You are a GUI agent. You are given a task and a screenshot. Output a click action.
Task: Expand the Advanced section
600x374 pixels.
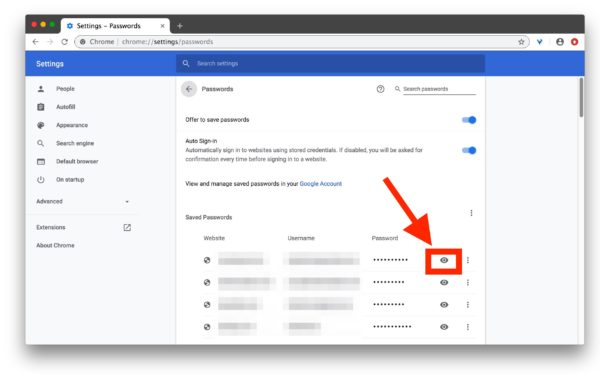coord(83,201)
